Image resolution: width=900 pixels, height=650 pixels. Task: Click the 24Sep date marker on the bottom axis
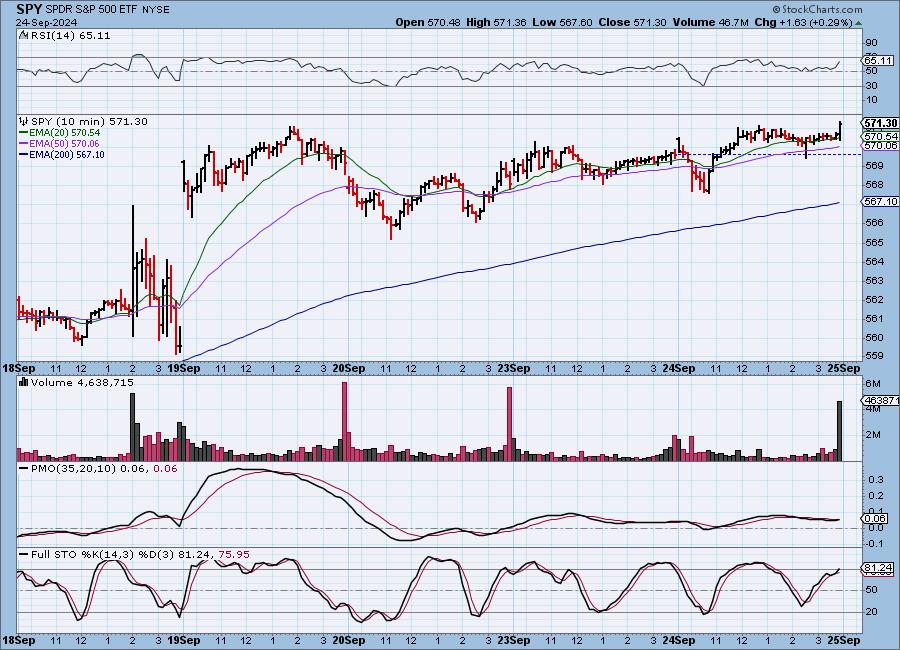[678, 640]
